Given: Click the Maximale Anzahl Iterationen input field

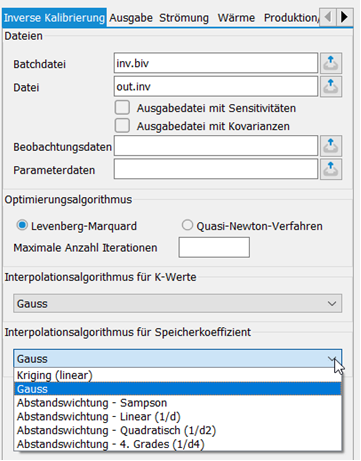Looking at the screenshot, I should (x=214, y=247).
